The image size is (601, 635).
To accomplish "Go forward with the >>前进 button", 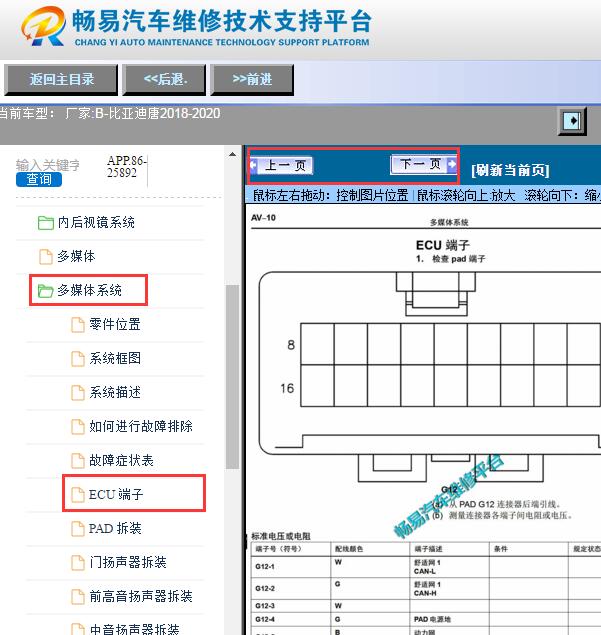I will (x=252, y=79).
